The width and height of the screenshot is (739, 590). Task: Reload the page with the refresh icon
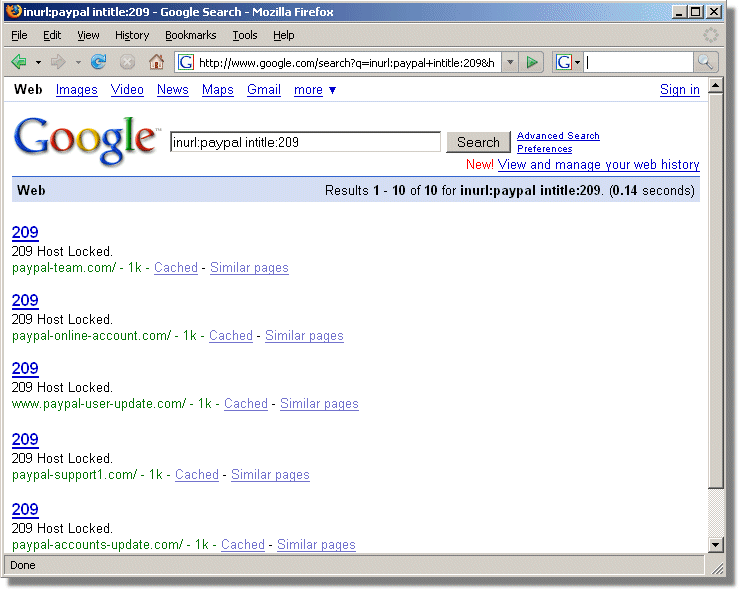[x=99, y=62]
